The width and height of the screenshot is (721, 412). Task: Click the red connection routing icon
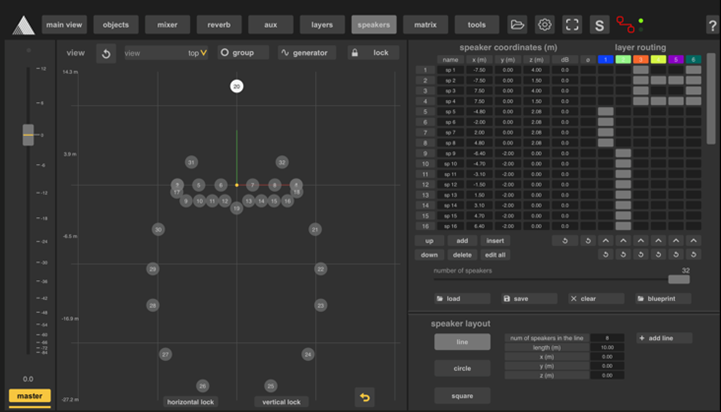click(627, 24)
